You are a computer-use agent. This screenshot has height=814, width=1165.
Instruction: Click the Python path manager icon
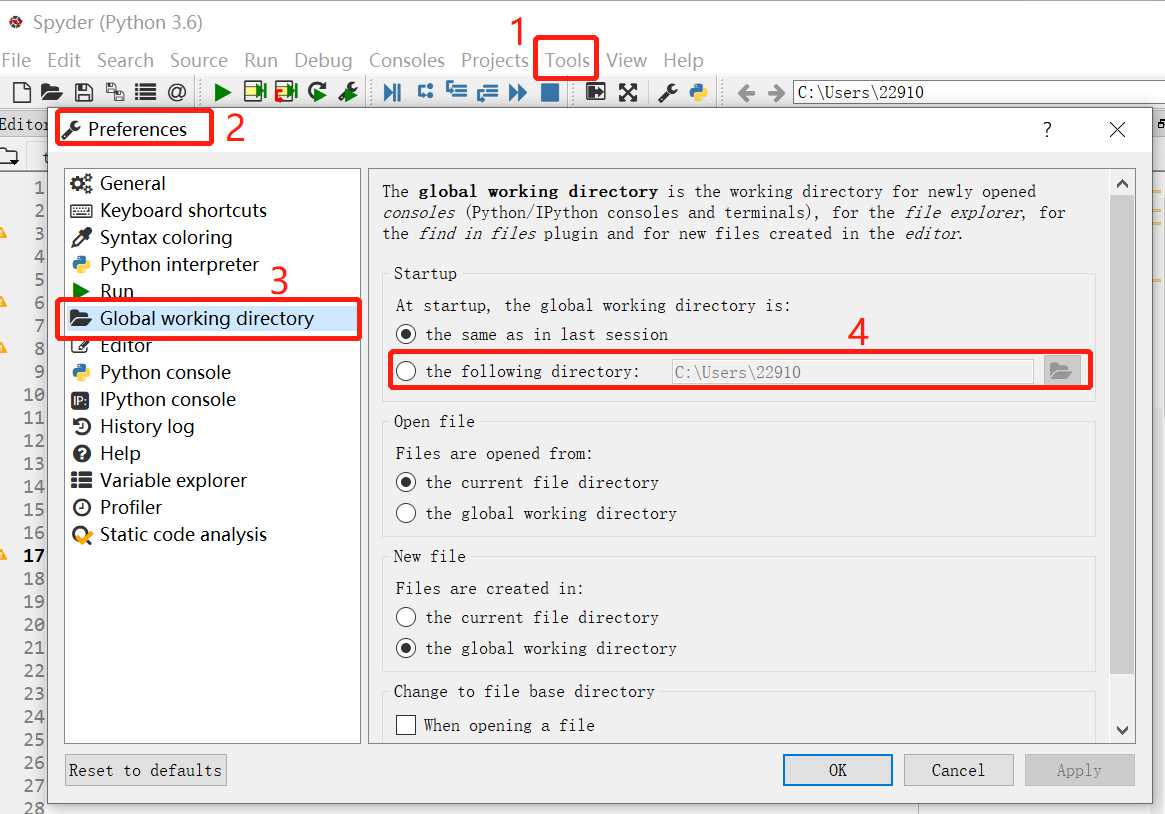698,92
